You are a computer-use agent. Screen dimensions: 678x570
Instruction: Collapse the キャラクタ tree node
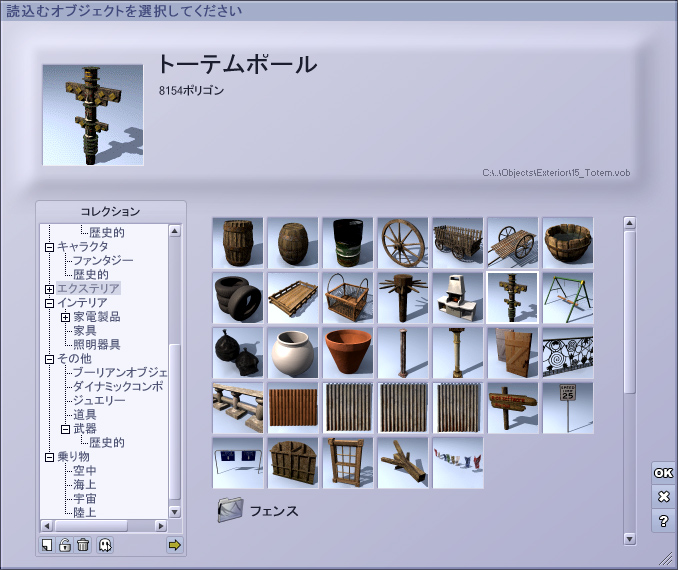(50, 247)
